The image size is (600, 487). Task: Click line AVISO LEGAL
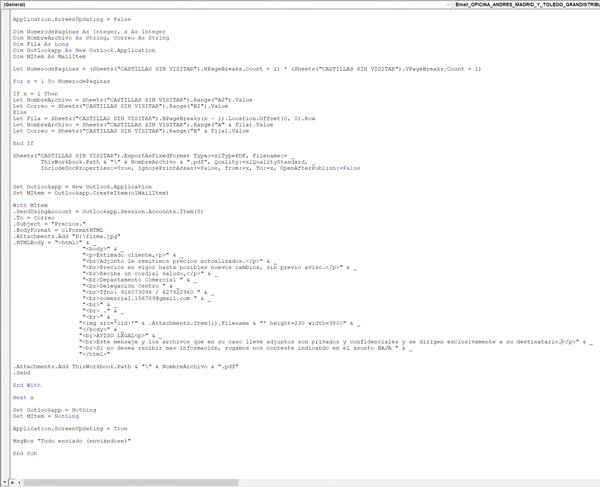tap(120, 336)
